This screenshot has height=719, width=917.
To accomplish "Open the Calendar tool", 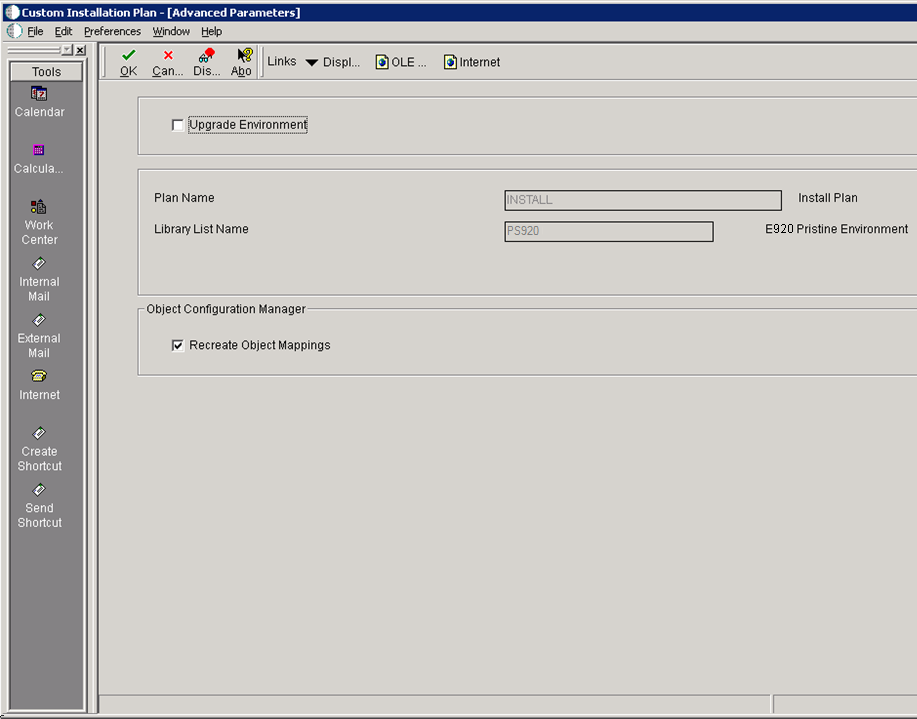I will pos(39,102).
